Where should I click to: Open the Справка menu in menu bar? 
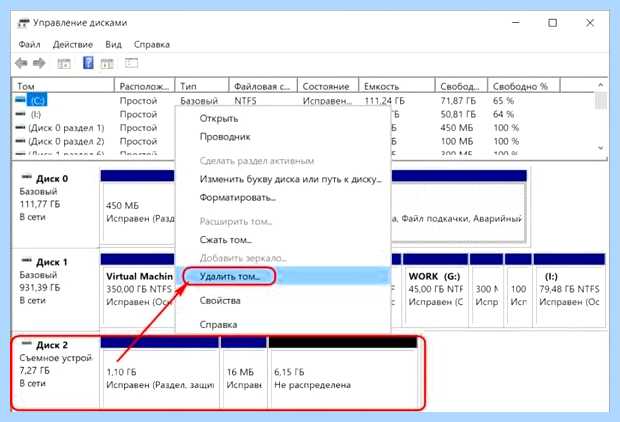tap(152, 44)
